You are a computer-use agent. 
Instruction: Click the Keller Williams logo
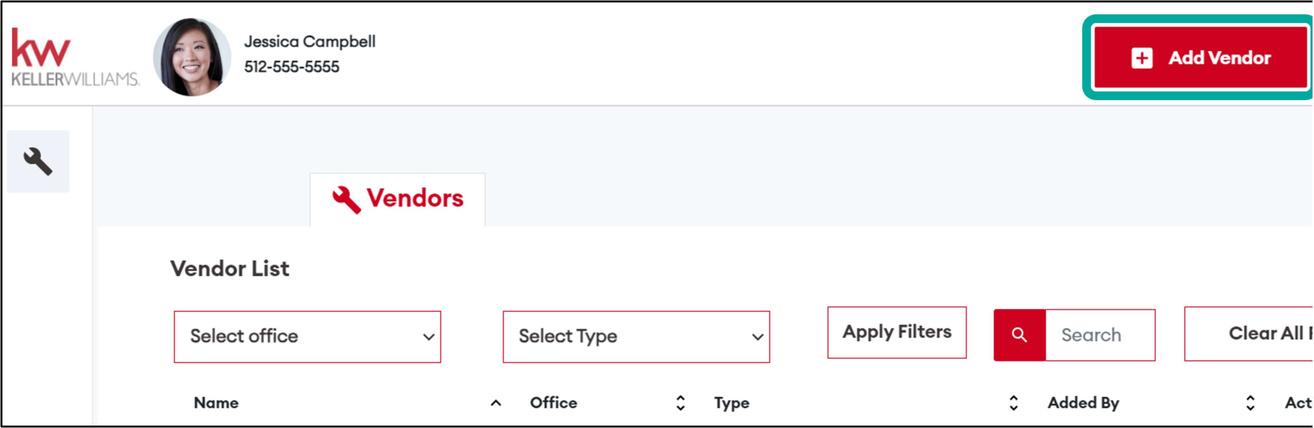click(x=74, y=58)
